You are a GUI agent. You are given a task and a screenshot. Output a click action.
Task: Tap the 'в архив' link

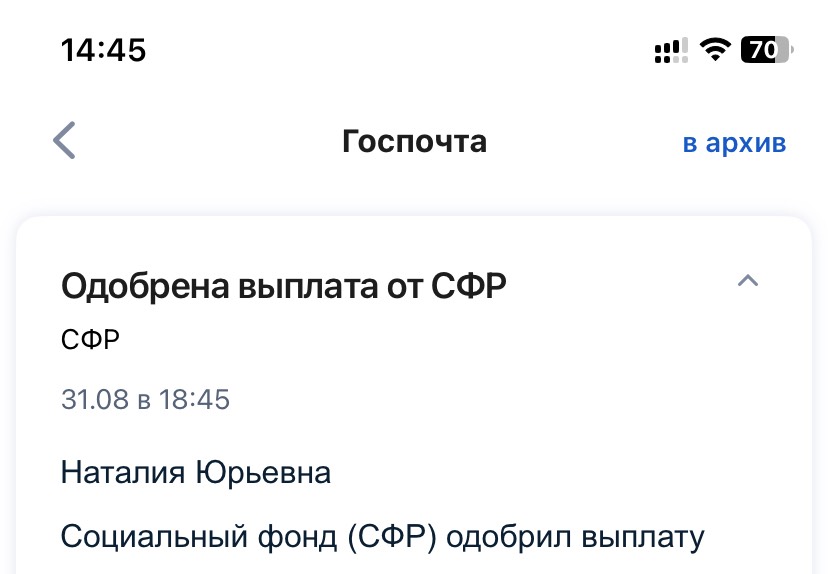[x=735, y=143]
